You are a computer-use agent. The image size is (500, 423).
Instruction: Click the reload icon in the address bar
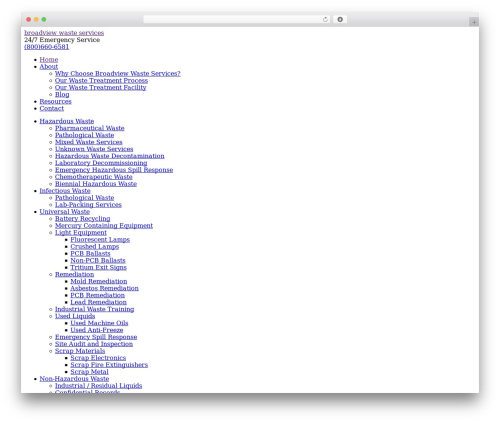pos(325,20)
